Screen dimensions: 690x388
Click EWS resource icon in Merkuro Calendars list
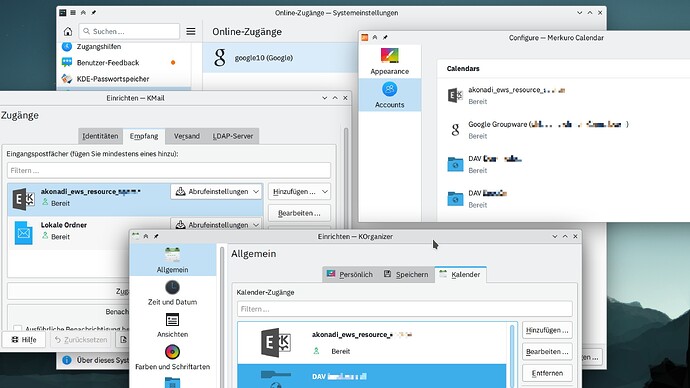tap(455, 95)
